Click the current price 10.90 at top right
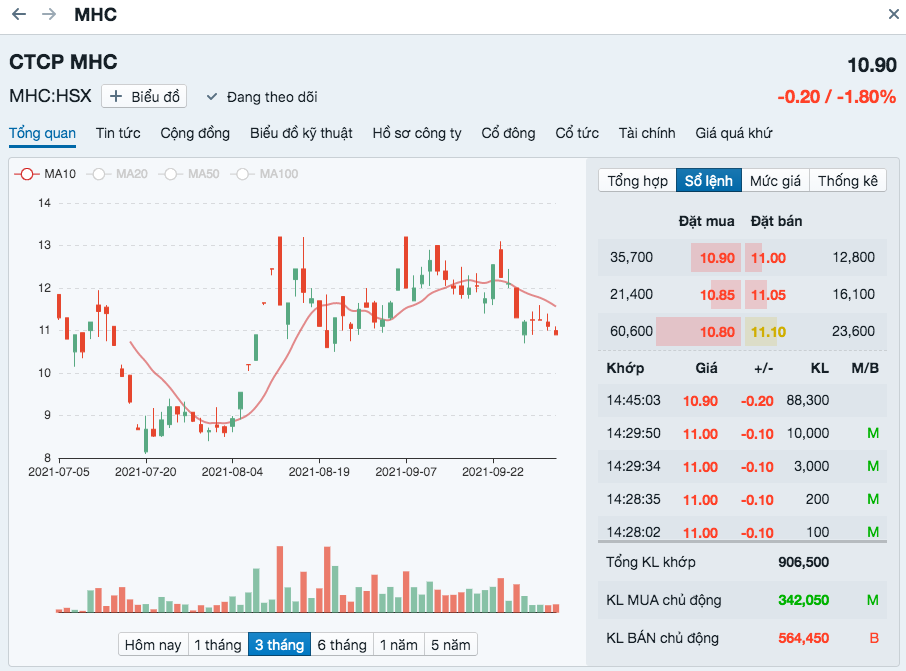906x671 pixels. tap(872, 65)
